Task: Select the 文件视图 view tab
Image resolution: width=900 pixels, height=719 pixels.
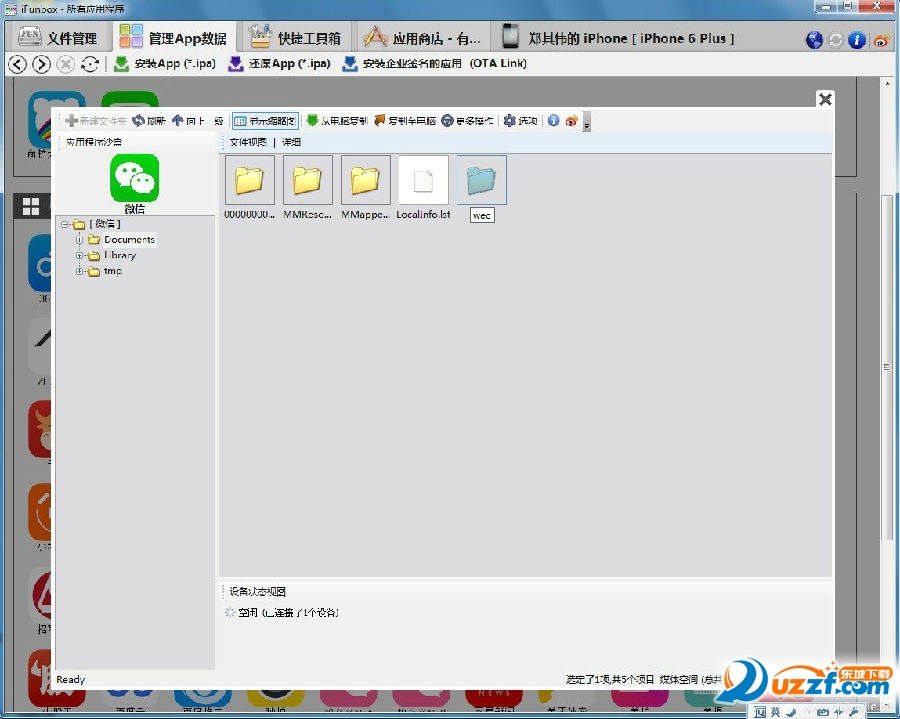Action: pos(248,142)
